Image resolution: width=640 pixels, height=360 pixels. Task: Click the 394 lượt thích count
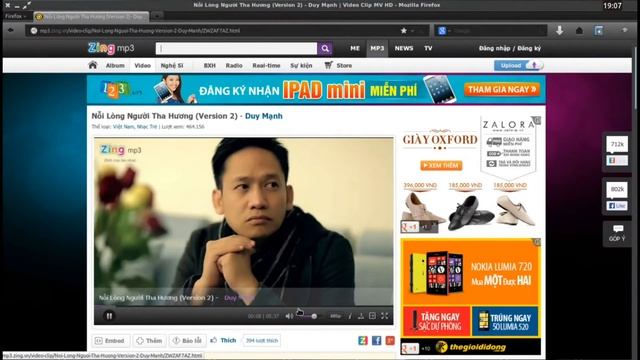[262, 340]
